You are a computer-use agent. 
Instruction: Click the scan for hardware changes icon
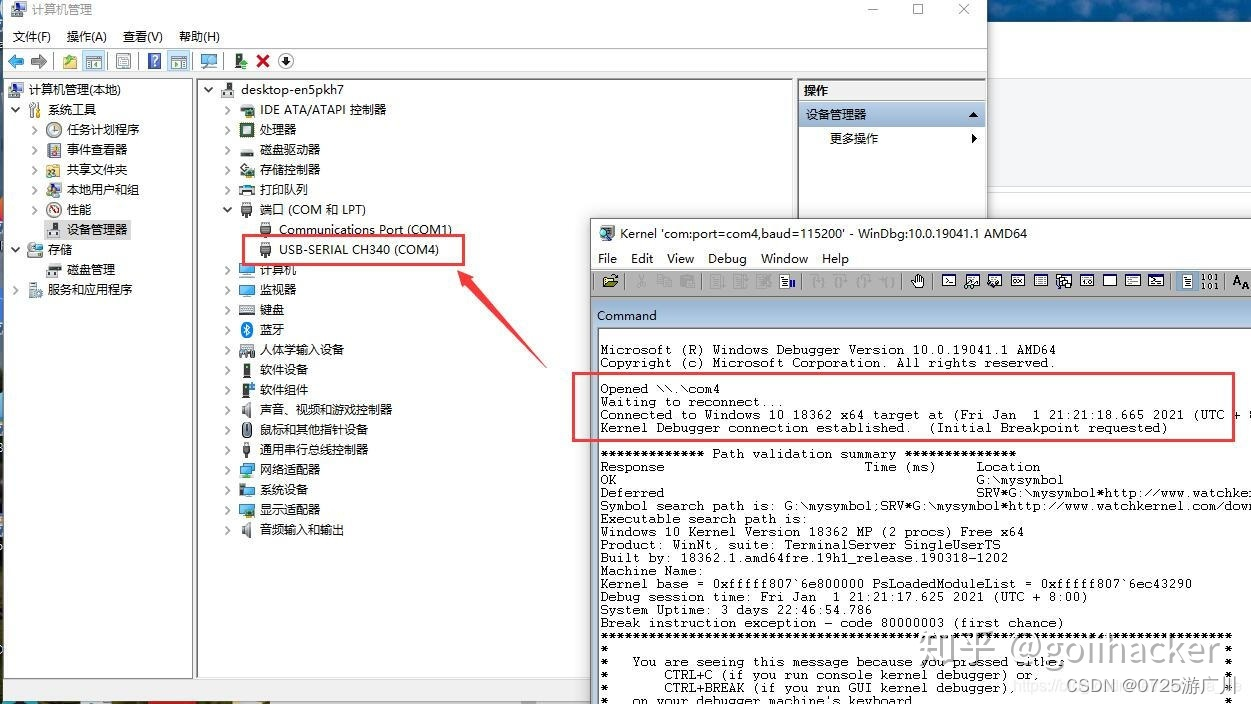click(x=208, y=61)
